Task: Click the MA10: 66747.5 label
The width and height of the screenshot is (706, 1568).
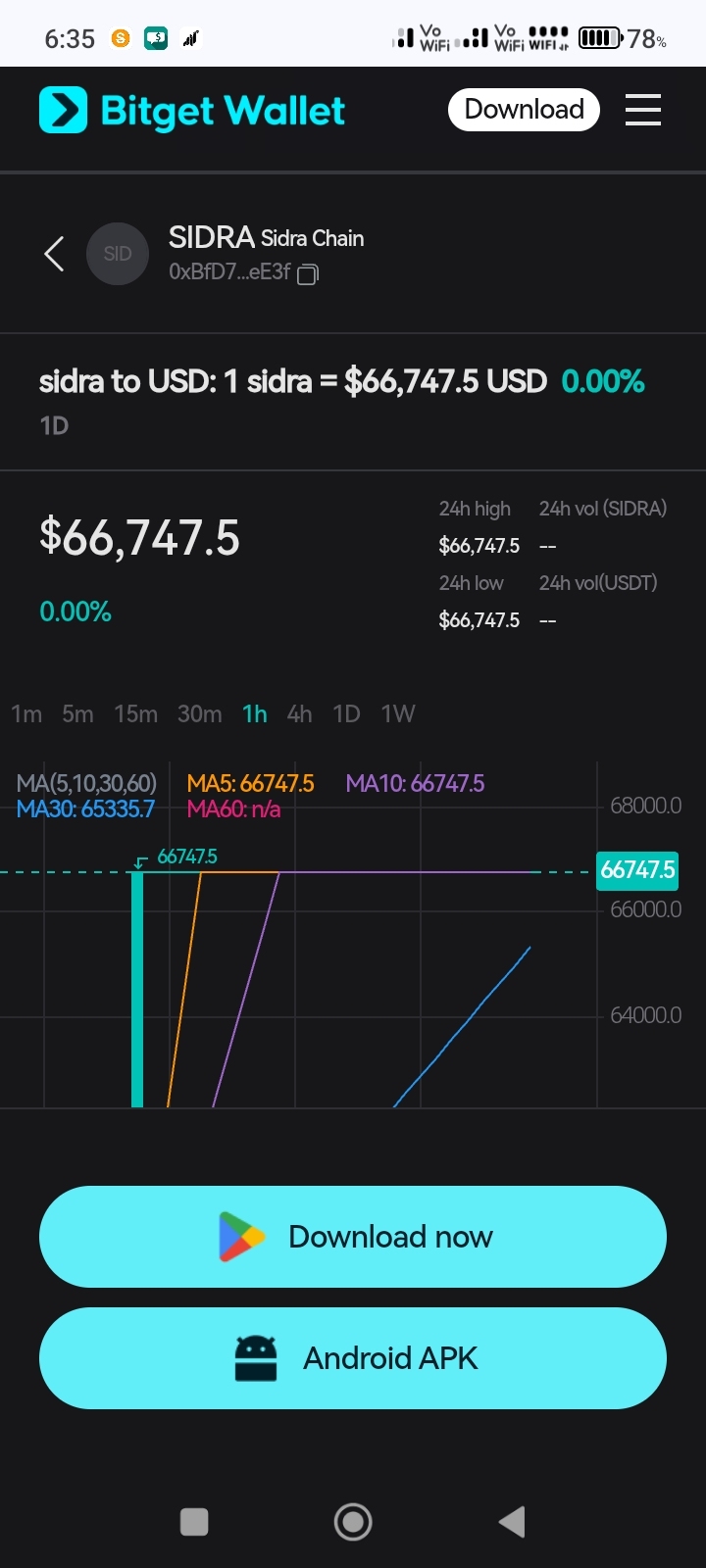Action: coord(415,783)
